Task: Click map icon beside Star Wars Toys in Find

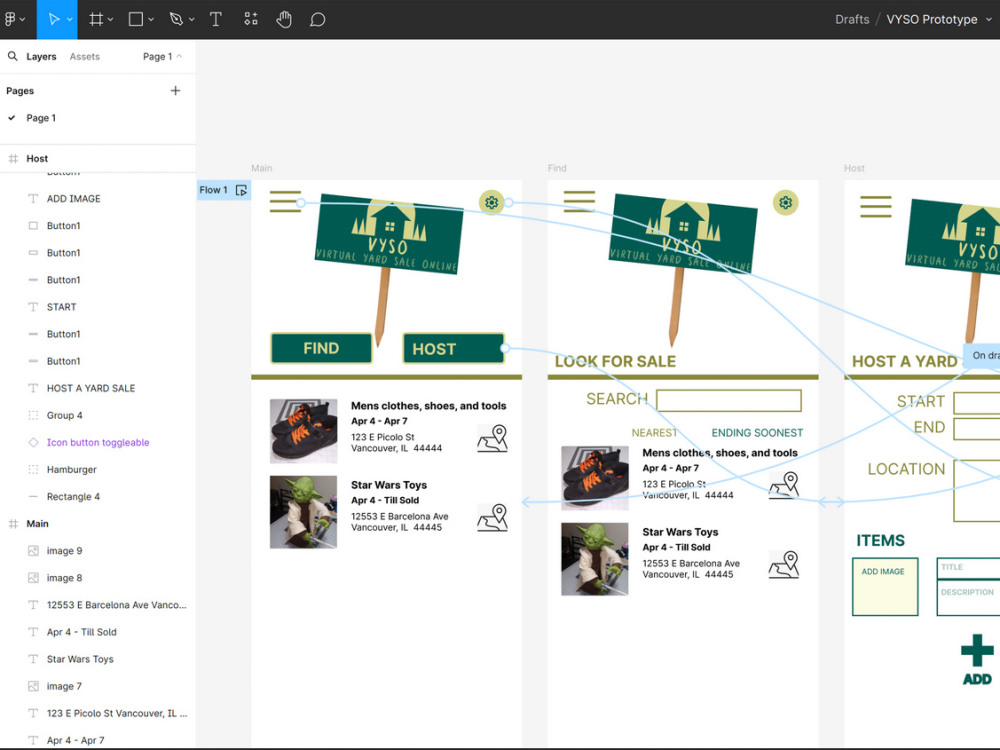Action: (784, 565)
